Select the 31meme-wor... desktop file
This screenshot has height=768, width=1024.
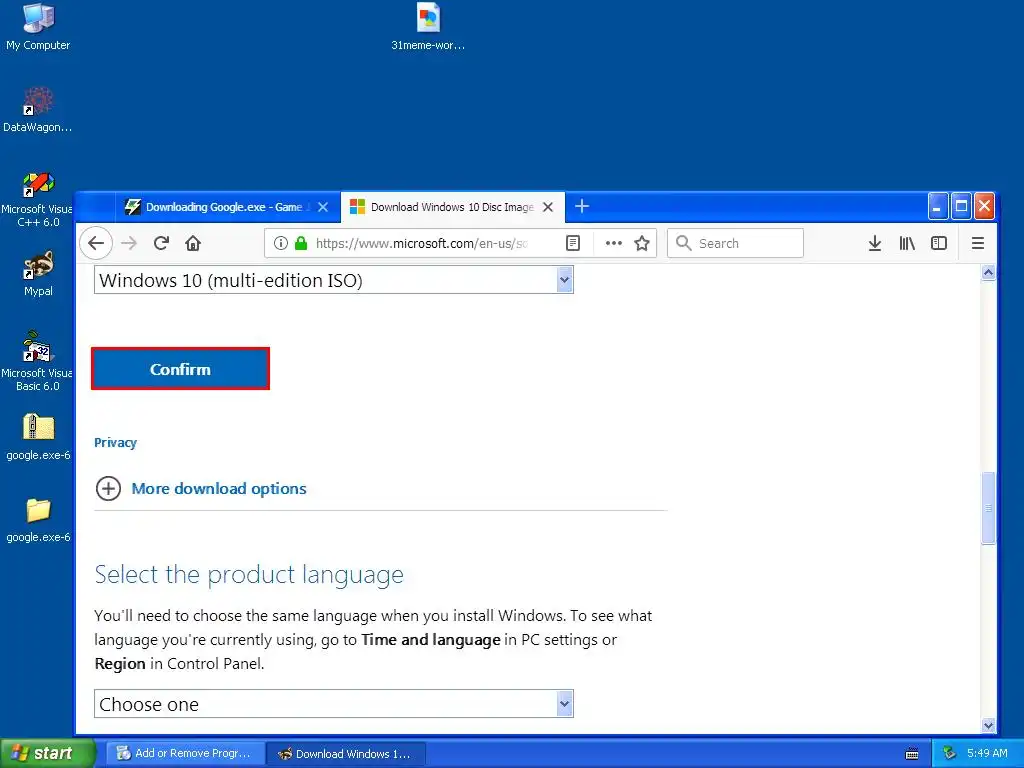coord(428,27)
